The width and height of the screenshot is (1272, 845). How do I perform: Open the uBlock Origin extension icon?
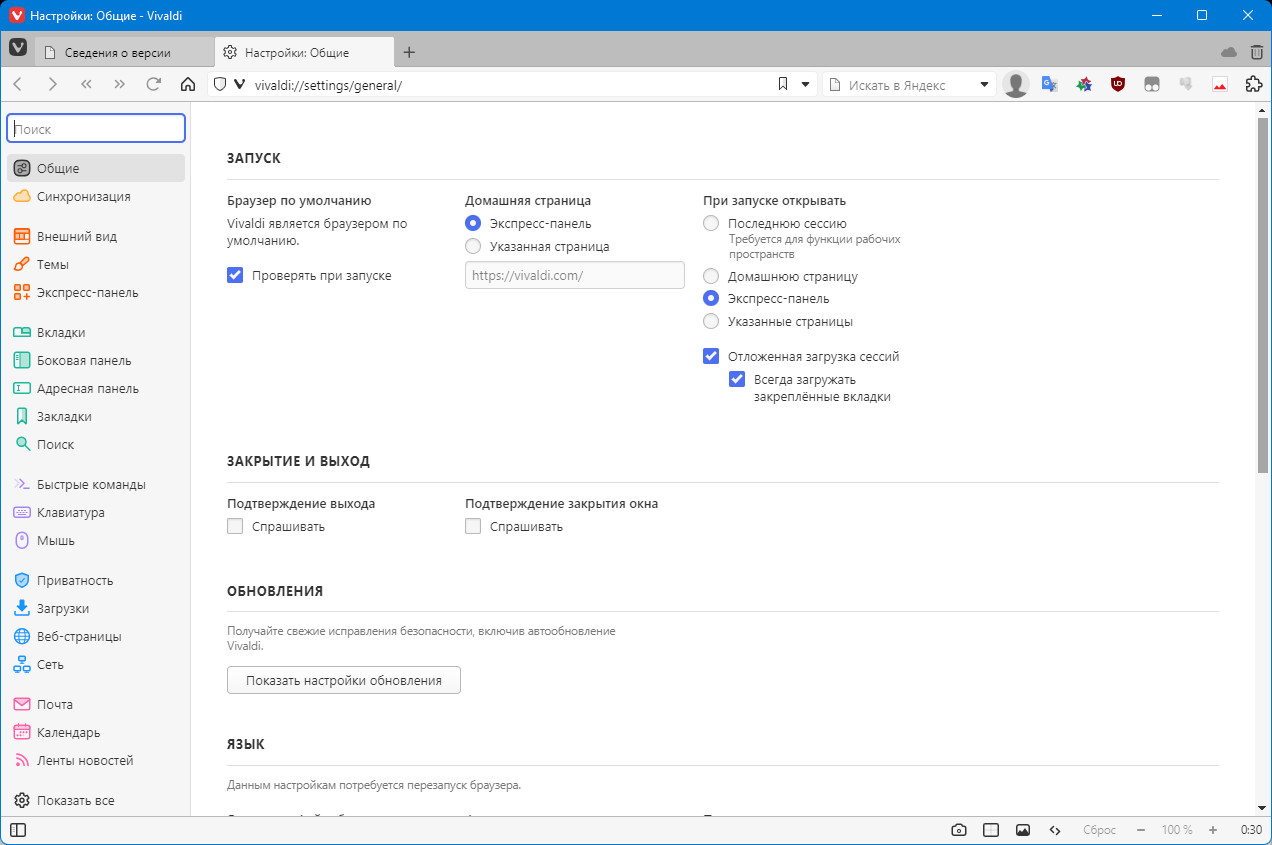(x=1118, y=85)
